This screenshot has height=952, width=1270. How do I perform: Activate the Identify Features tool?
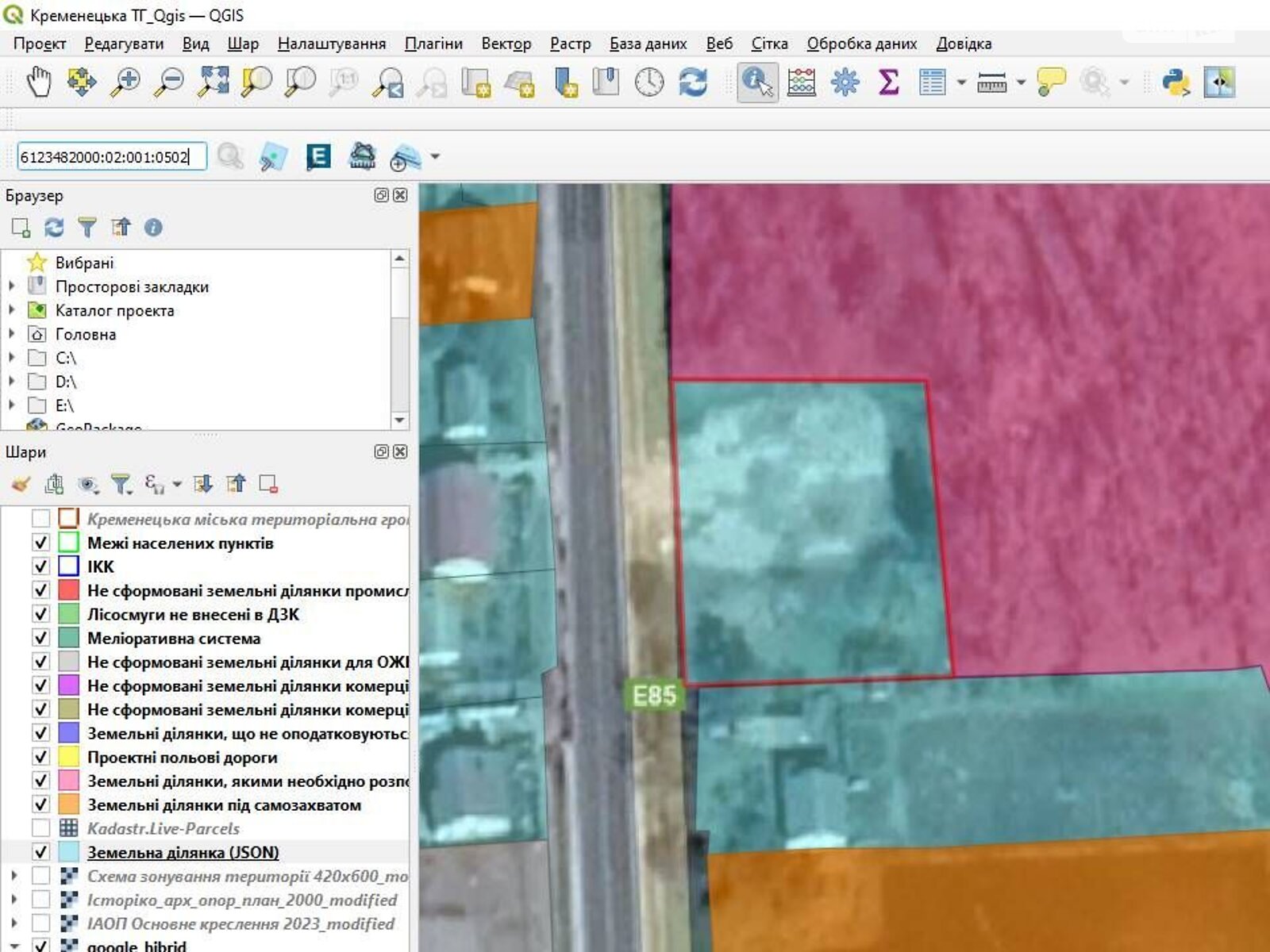[756, 82]
